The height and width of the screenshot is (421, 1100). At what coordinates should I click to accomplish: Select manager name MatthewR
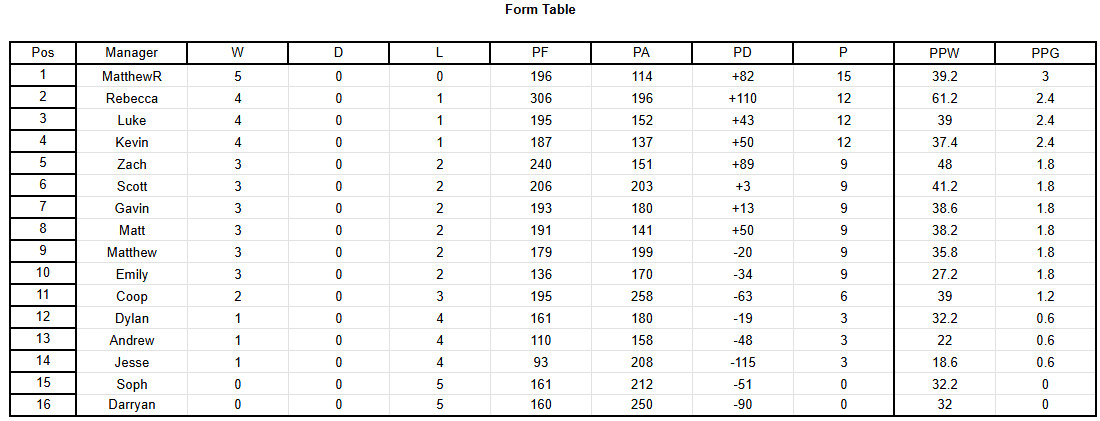pyautogui.click(x=132, y=76)
